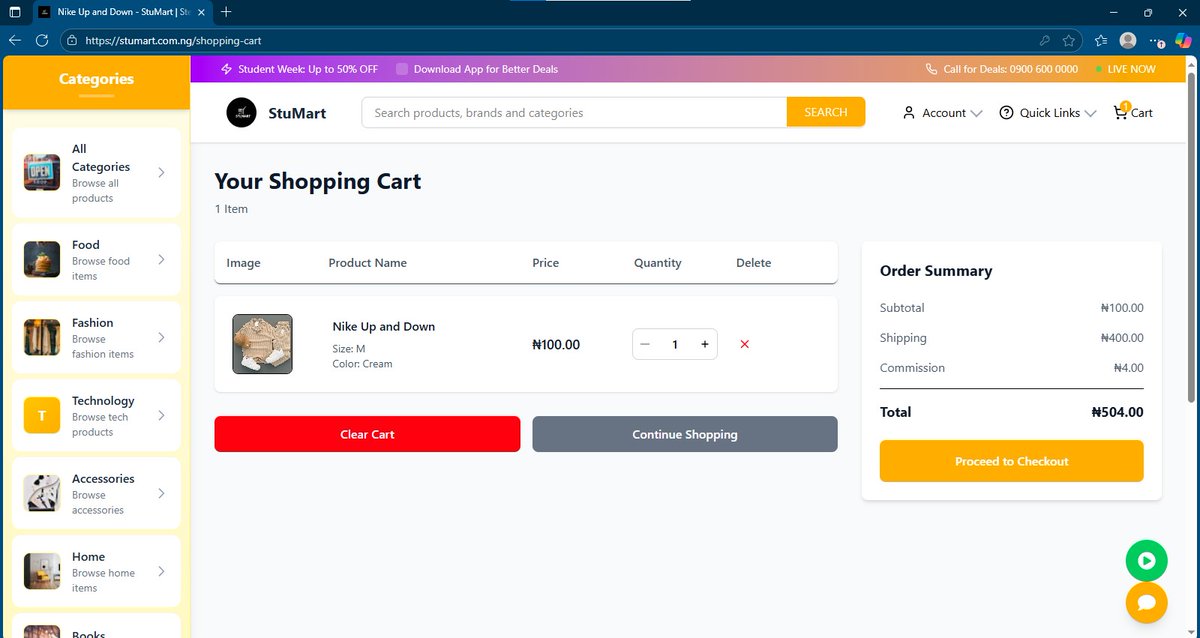The image size is (1200, 638).
Task: Click the lightning bolt Student Week icon
Action: tap(227, 69)
